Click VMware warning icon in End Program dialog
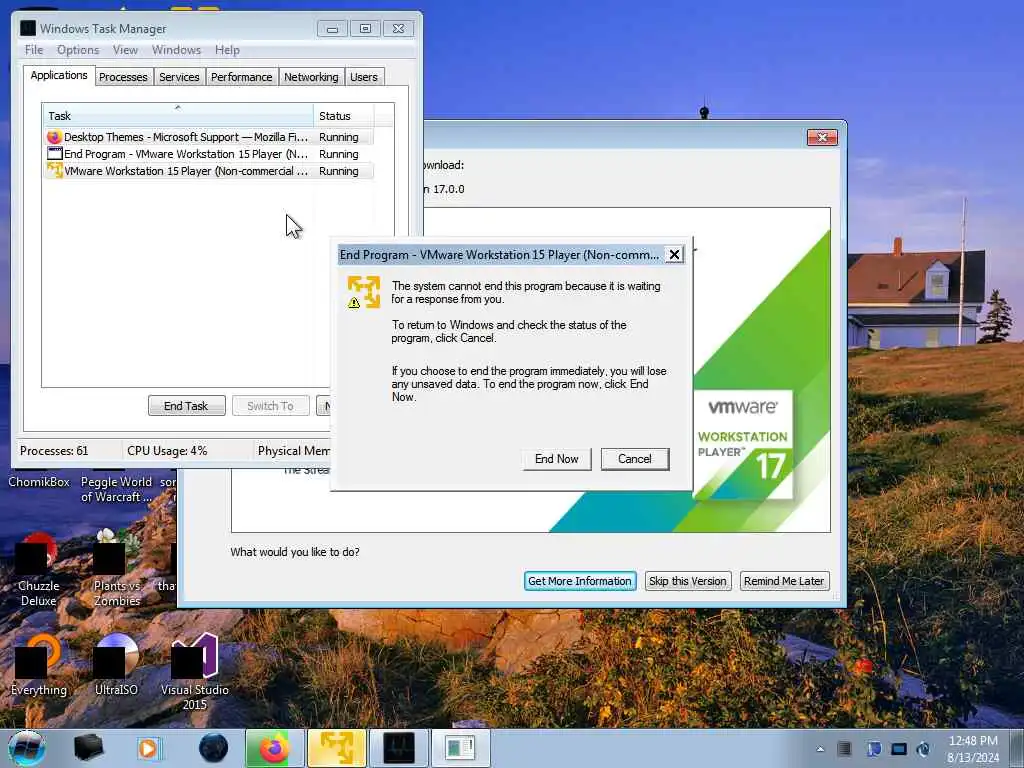1024x768 pixels. 363,292
